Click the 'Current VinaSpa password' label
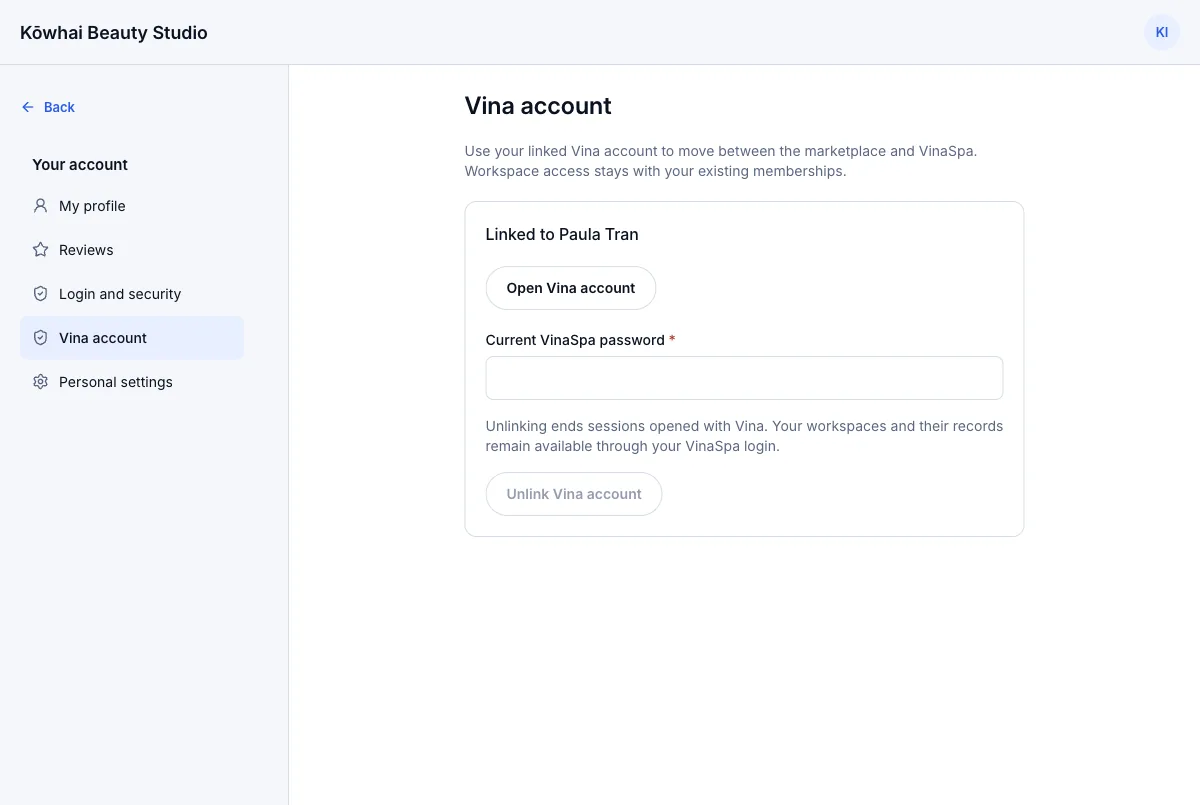Screen dimensions: 1200x805 coord(580,340)
